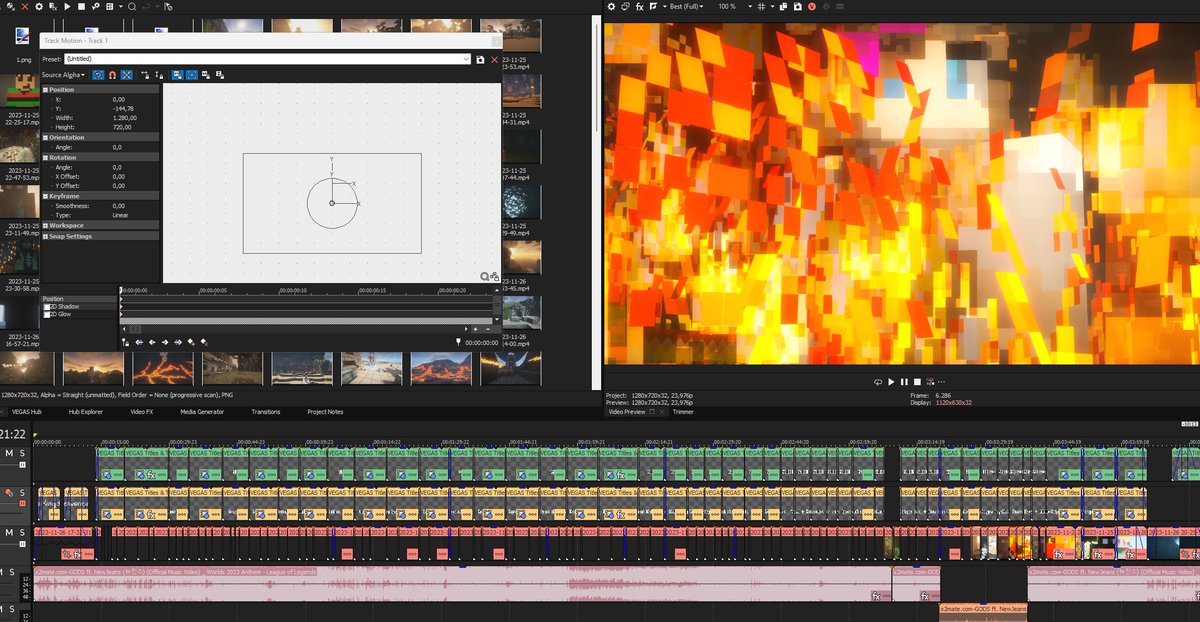Screen dimensions: 1200x622
Task: Pause playback under the Video Preview
Action: click(904, 382)
